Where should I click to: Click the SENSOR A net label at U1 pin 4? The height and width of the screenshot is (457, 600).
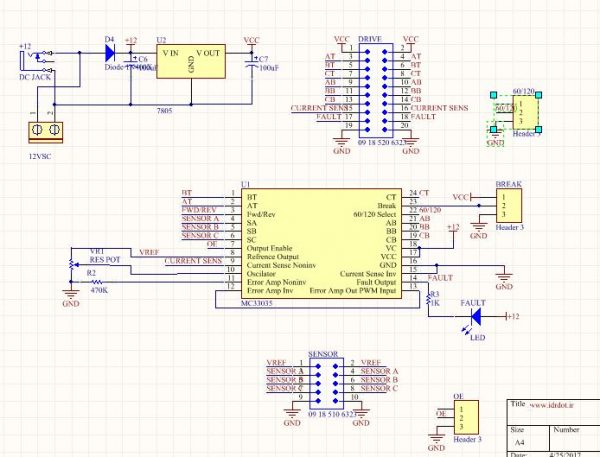pos(200,219)
